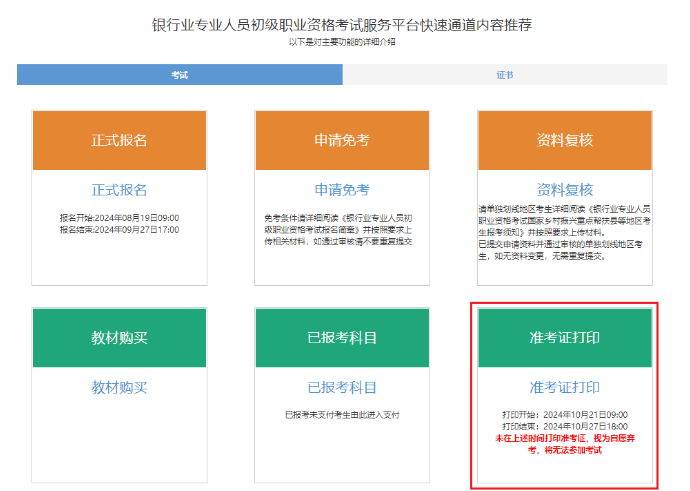Click the orange 正式报名 header banner
690x491 pixels.
point(119,140)
